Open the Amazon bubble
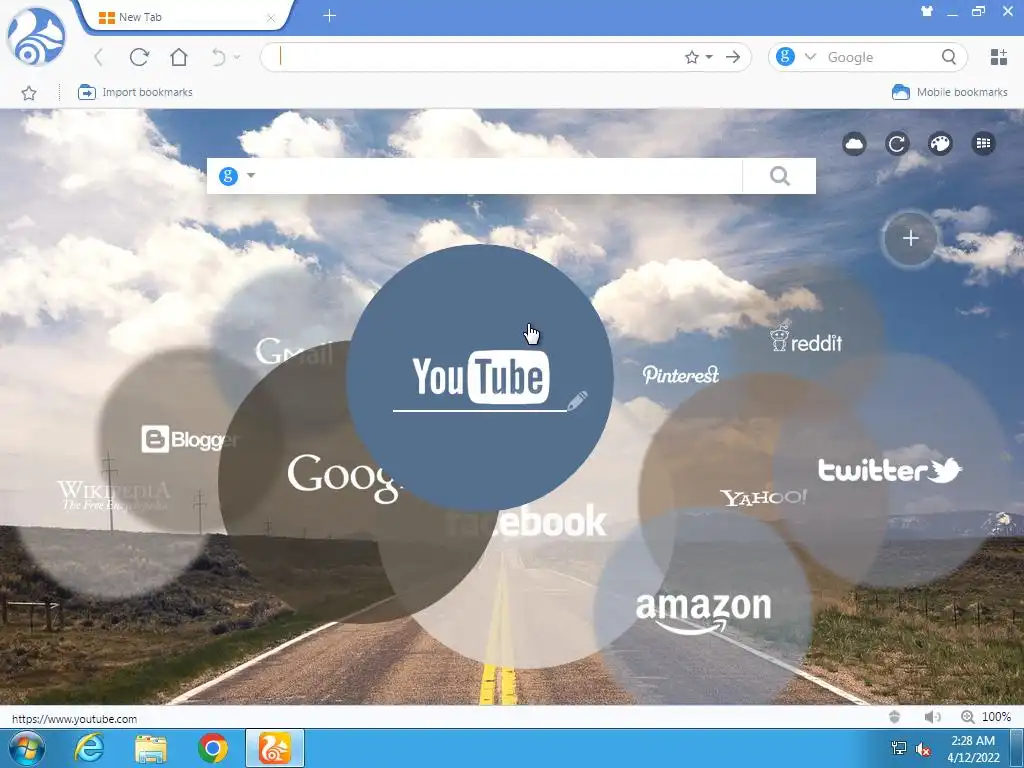The image size is (1024, 768). tap(703, 611)
